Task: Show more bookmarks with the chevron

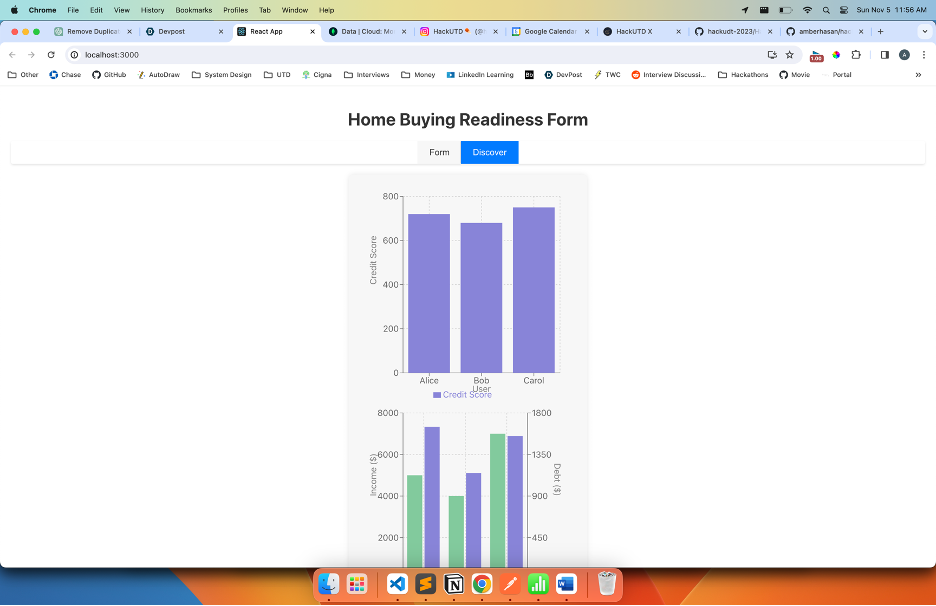Action: click(918, 75)
